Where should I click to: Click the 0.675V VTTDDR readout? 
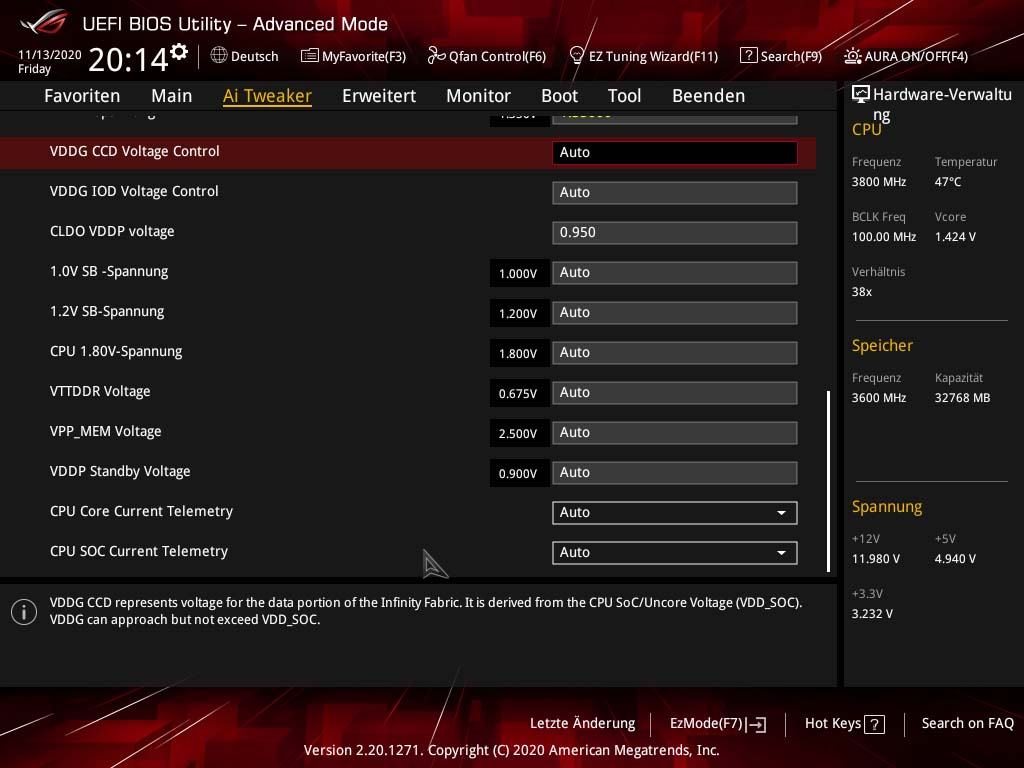(519, 394)
